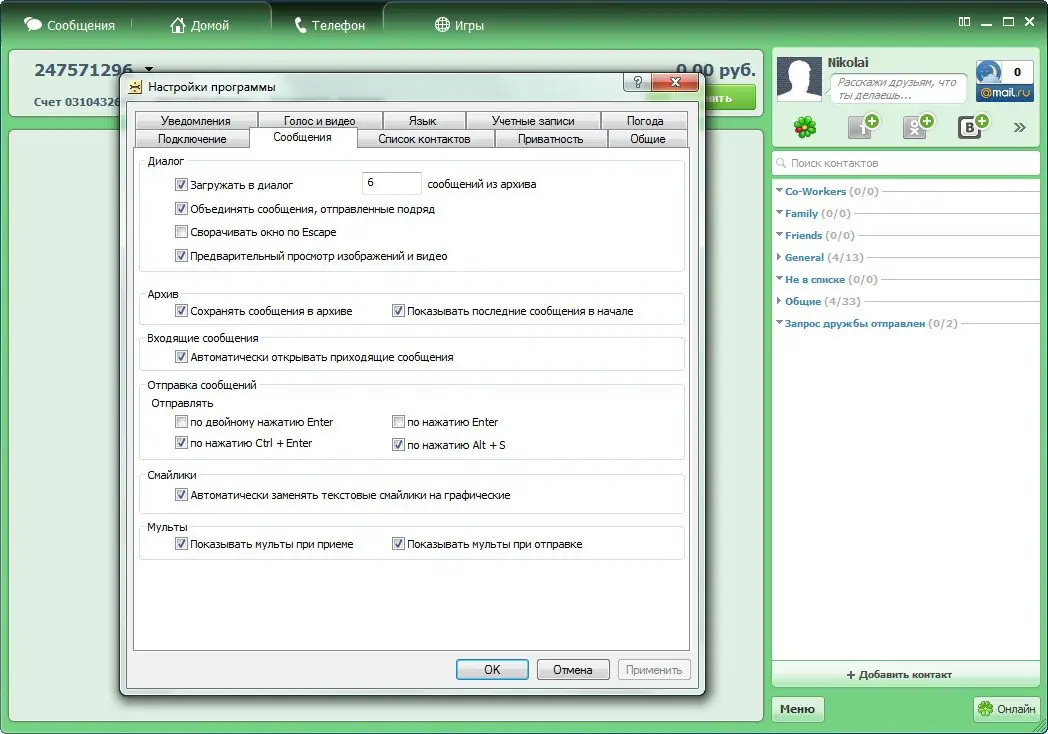Click the archive message count field

(x=392, y=183)
